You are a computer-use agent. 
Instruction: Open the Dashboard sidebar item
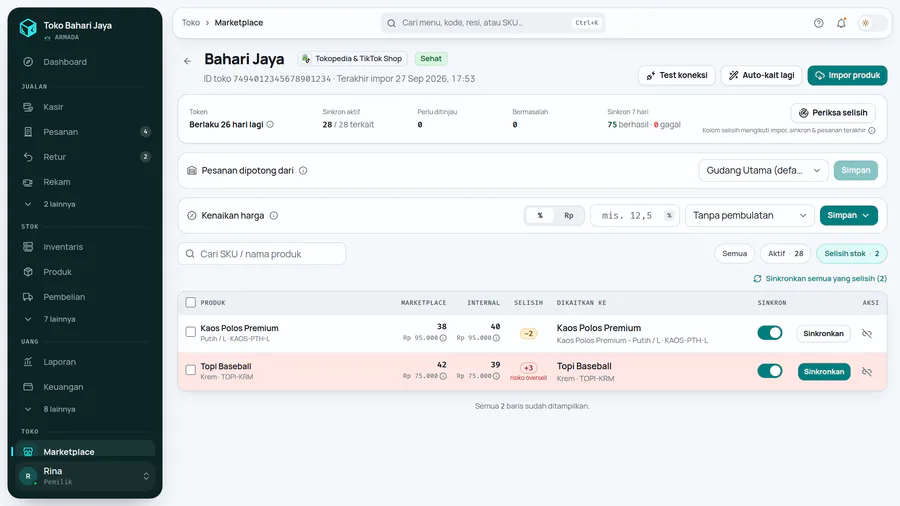pyautogui.click(x=84, y=62)
